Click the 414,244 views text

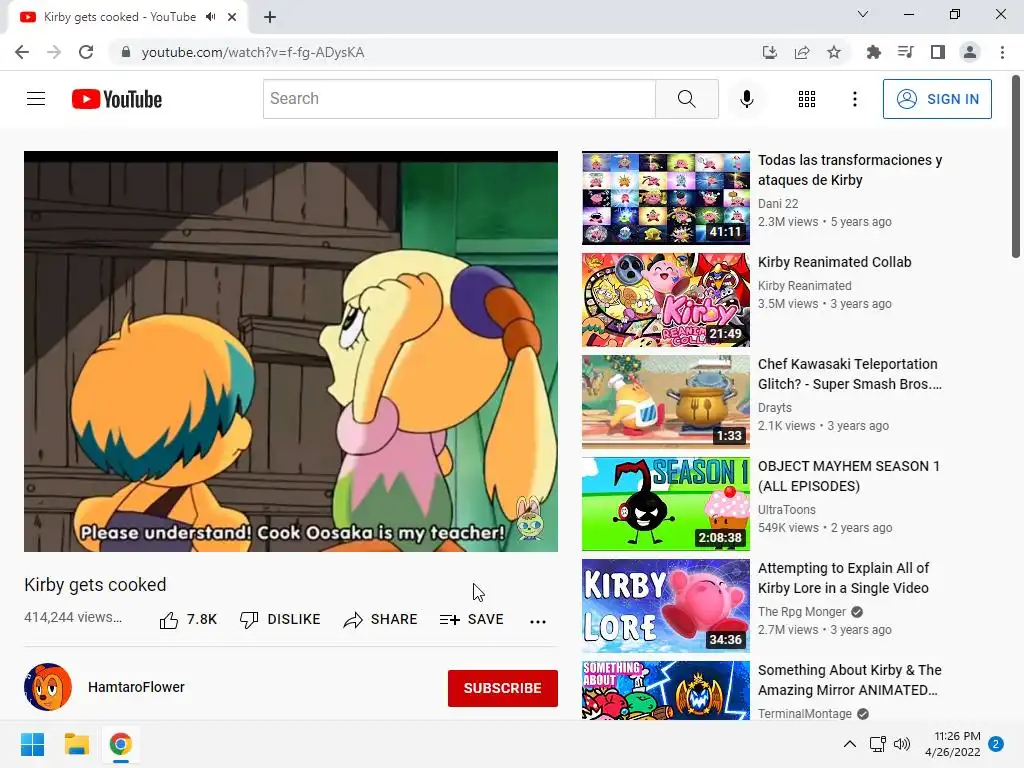coord(73,618)
